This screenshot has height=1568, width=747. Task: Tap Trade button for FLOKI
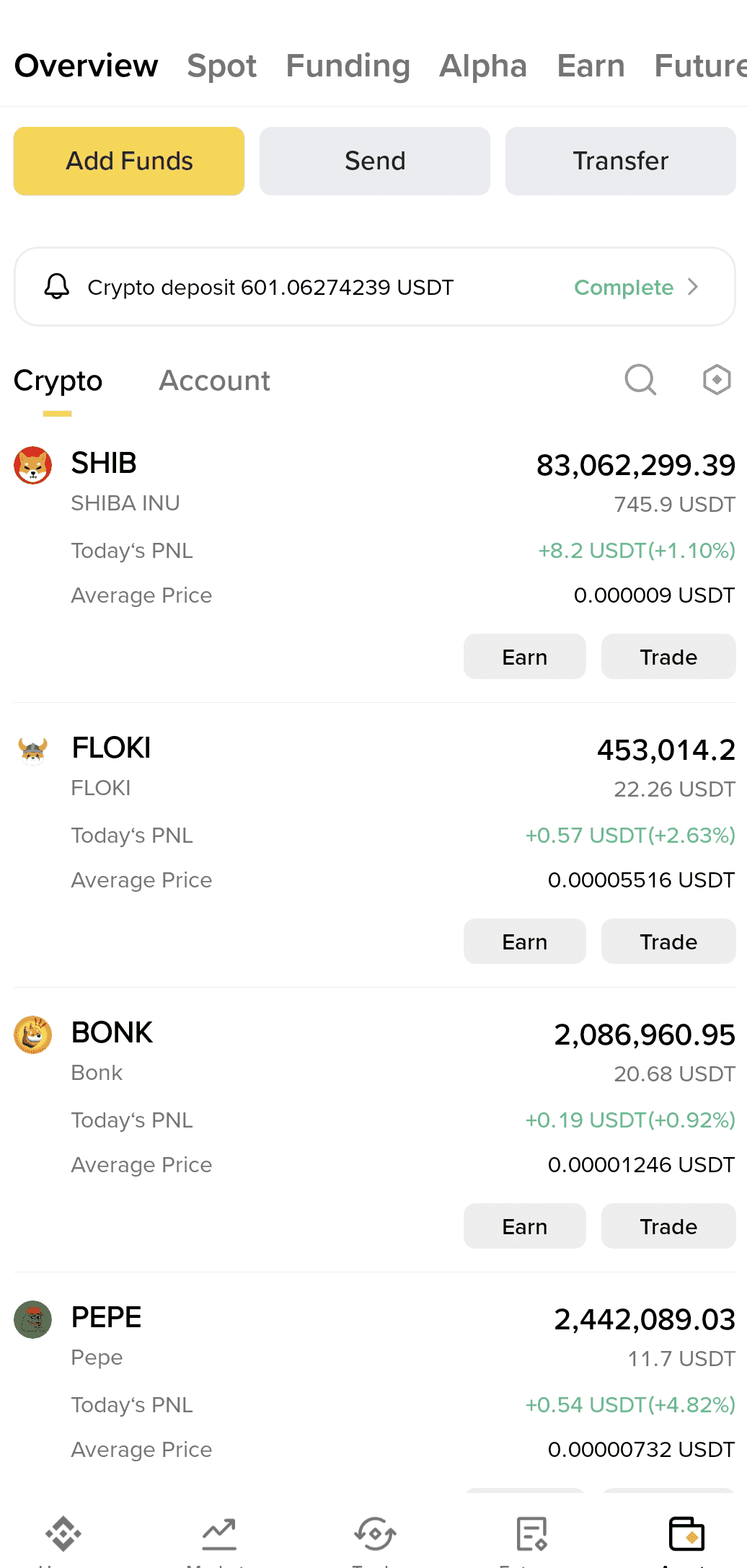tap(668, 942)
